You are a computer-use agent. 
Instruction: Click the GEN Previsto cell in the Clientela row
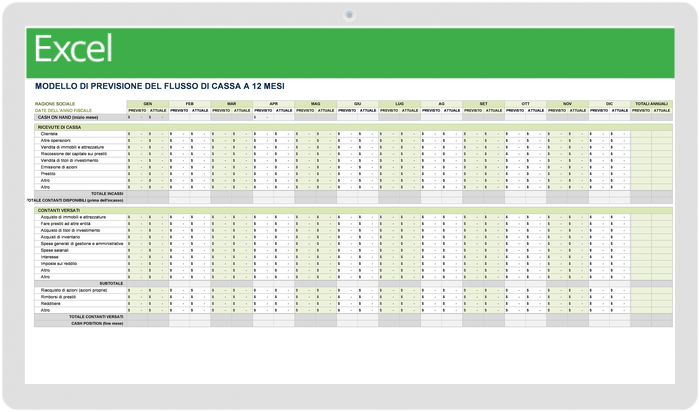tap(137, 134)
